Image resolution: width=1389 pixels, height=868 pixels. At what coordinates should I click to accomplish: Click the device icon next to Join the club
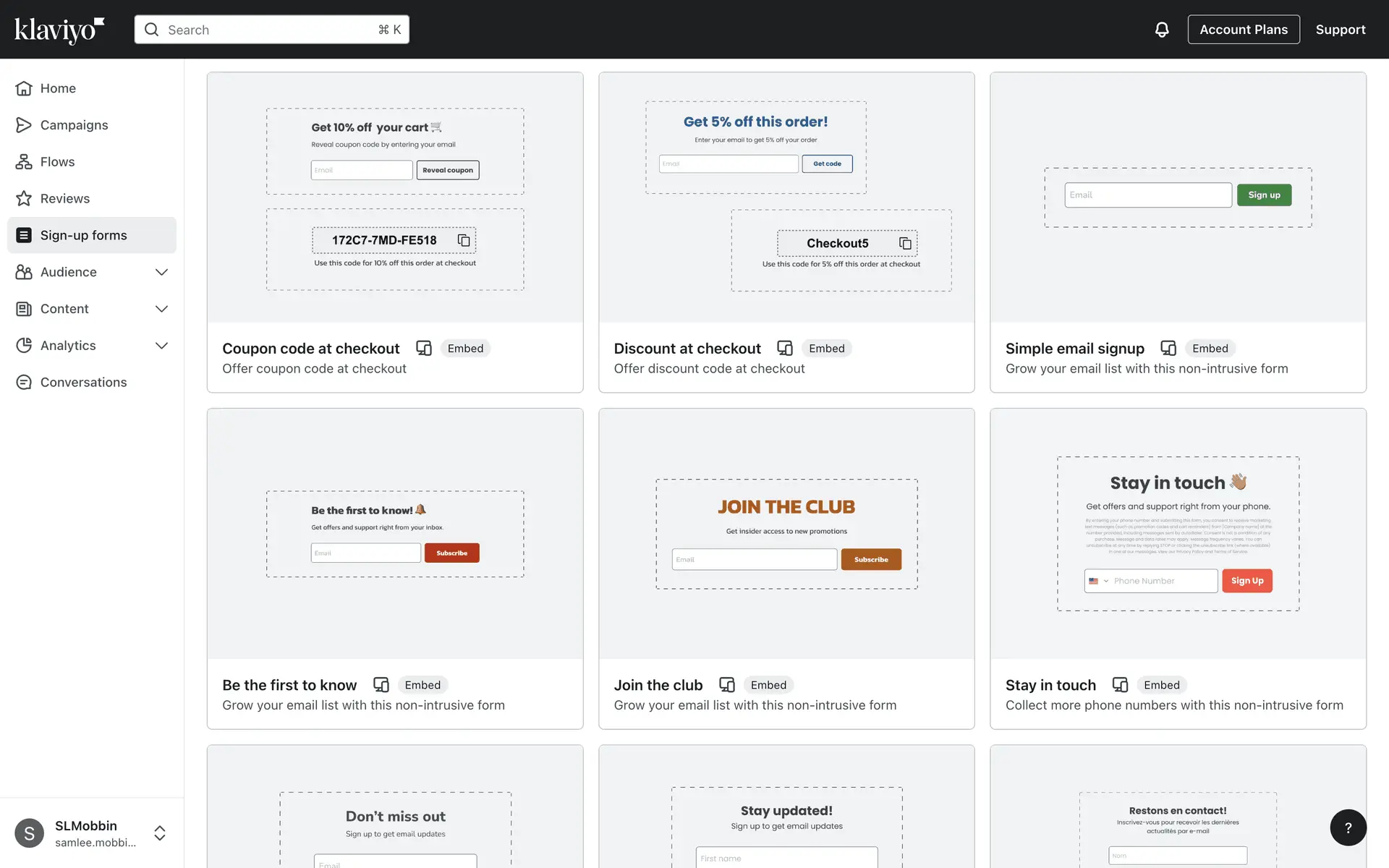[726, 684]
